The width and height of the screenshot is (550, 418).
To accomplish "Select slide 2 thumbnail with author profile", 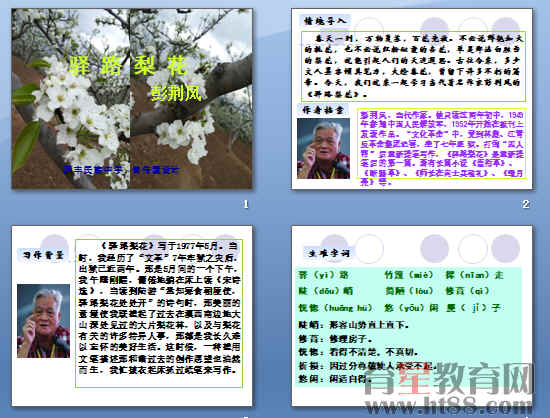I will [412, 99].
